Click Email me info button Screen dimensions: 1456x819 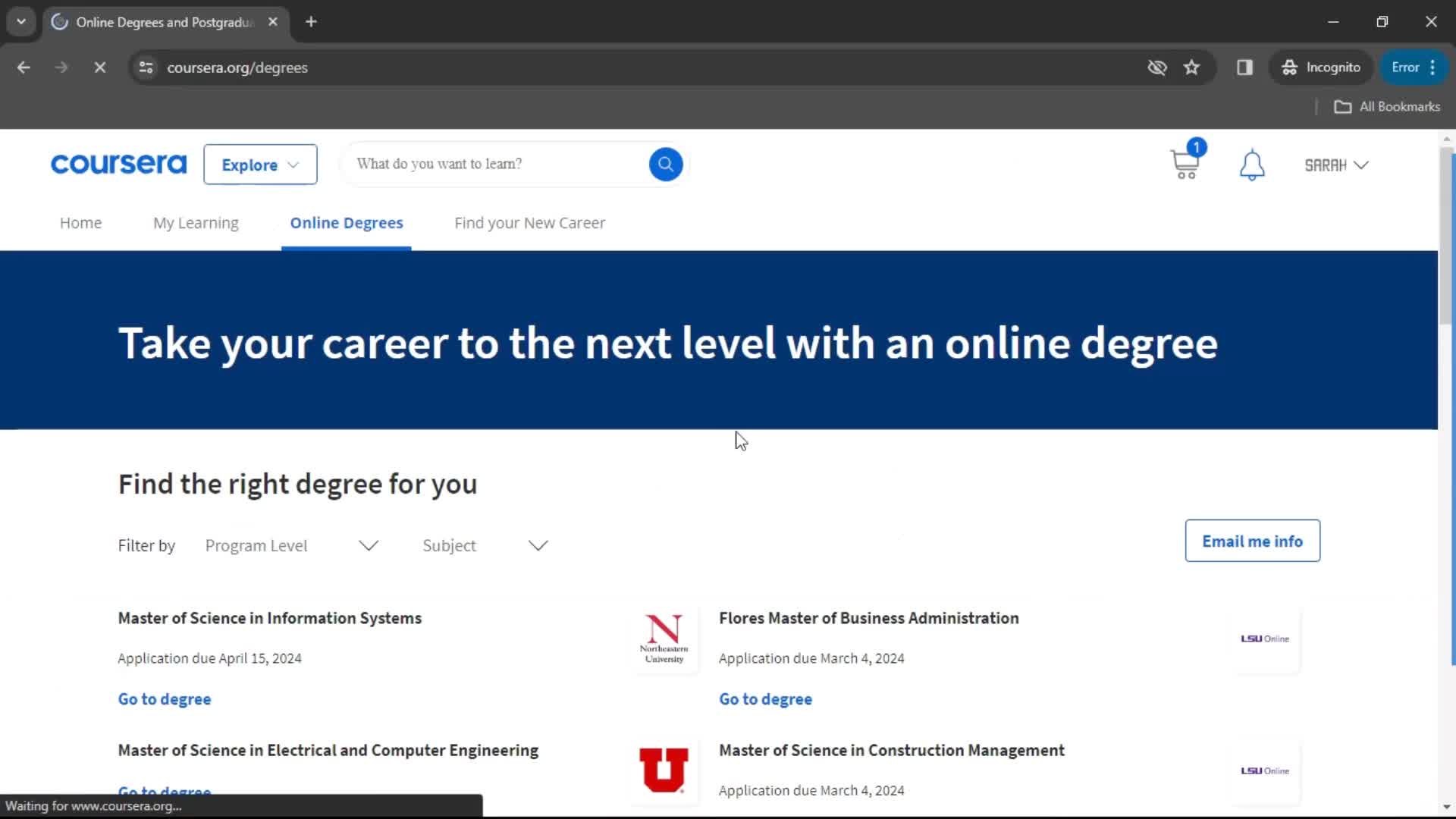[1253, 541]
